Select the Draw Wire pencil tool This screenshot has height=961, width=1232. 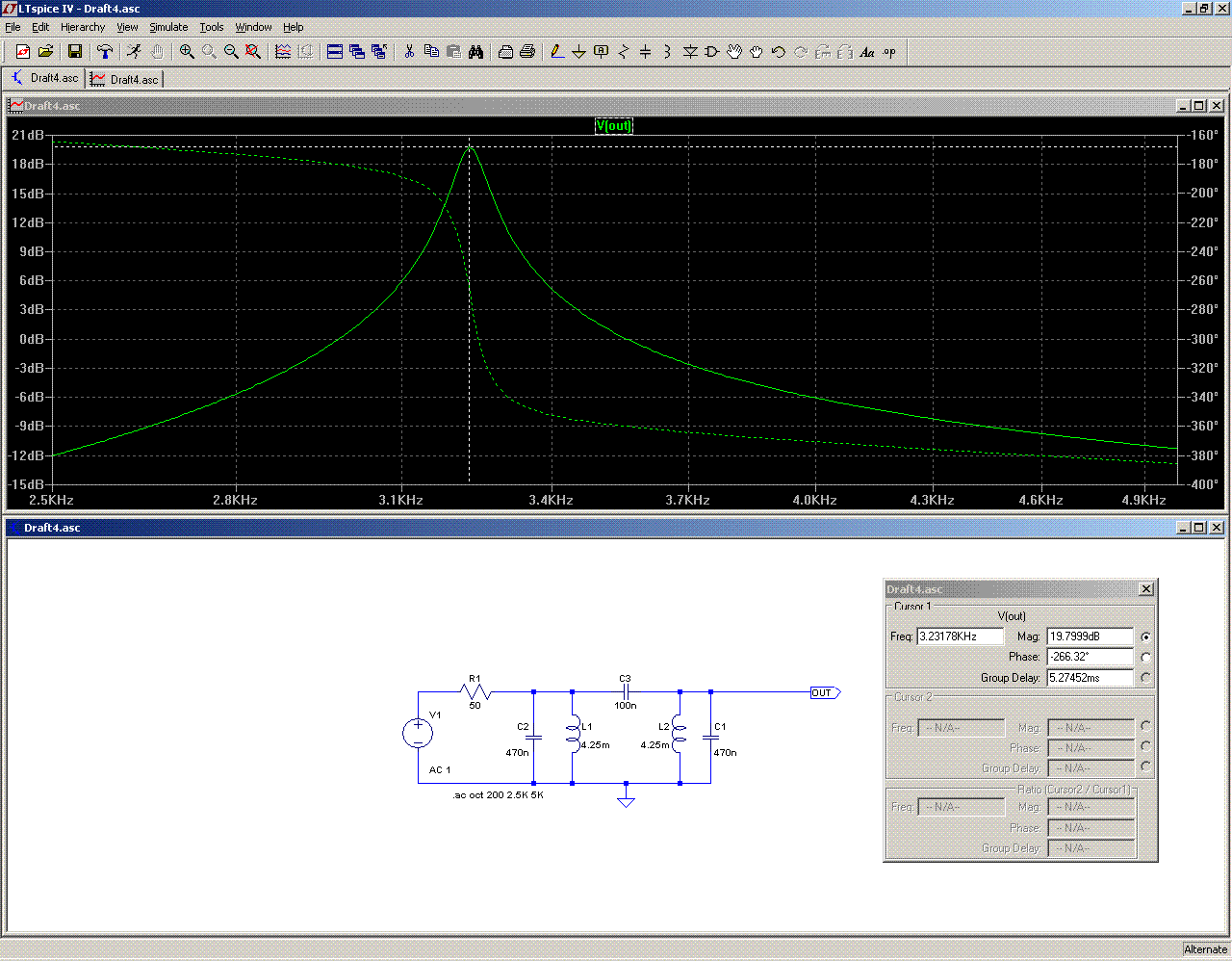(556, 52)
